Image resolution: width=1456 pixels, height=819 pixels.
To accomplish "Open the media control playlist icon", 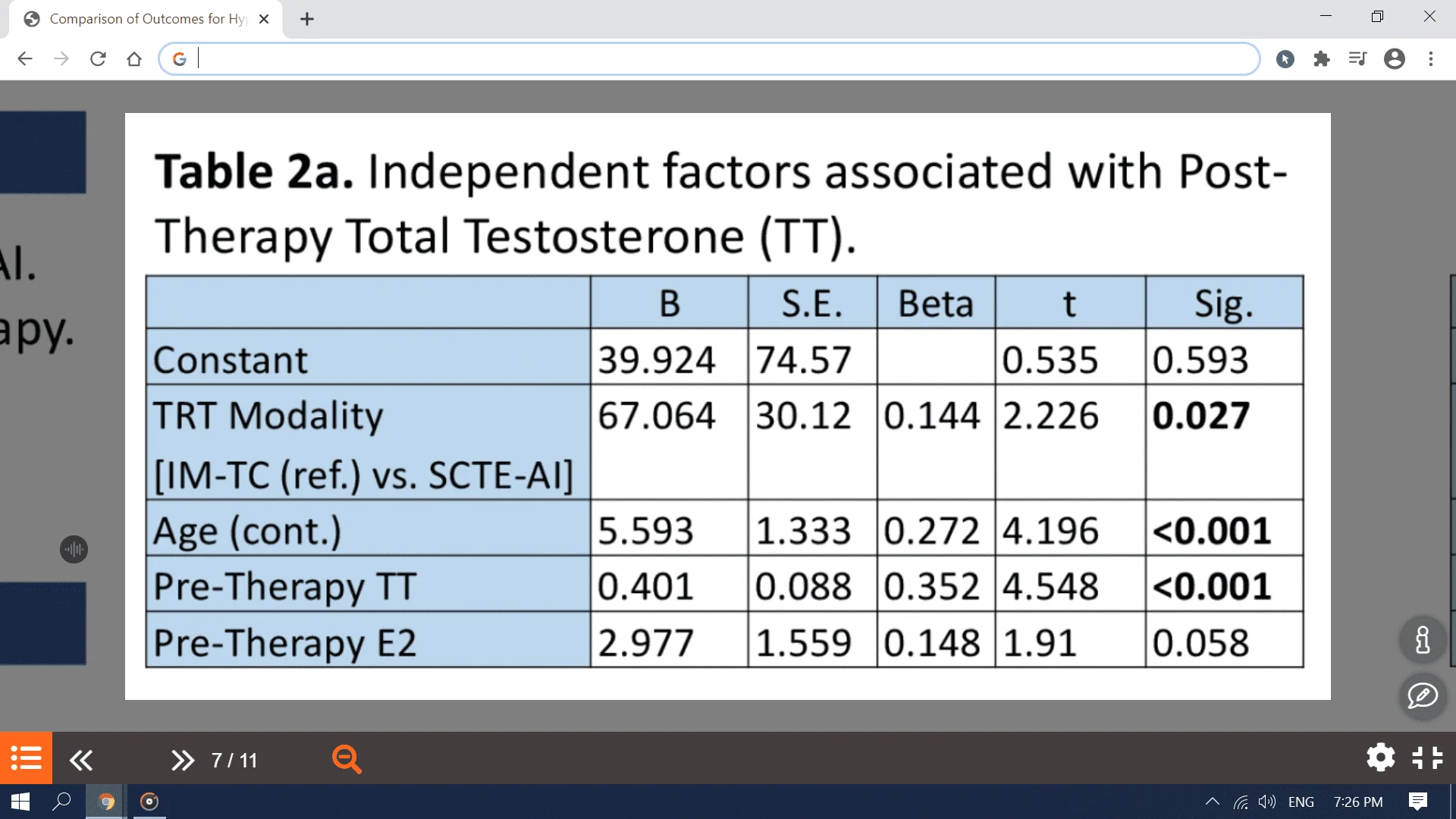I will [x=1357, y=58].
